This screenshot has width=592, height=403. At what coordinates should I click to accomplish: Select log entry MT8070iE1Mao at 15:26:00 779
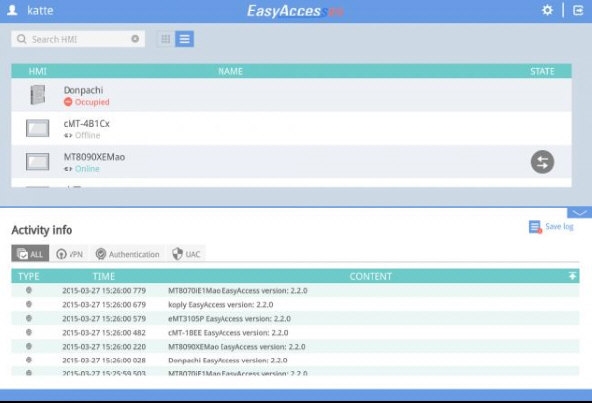(x=295, y=290)
